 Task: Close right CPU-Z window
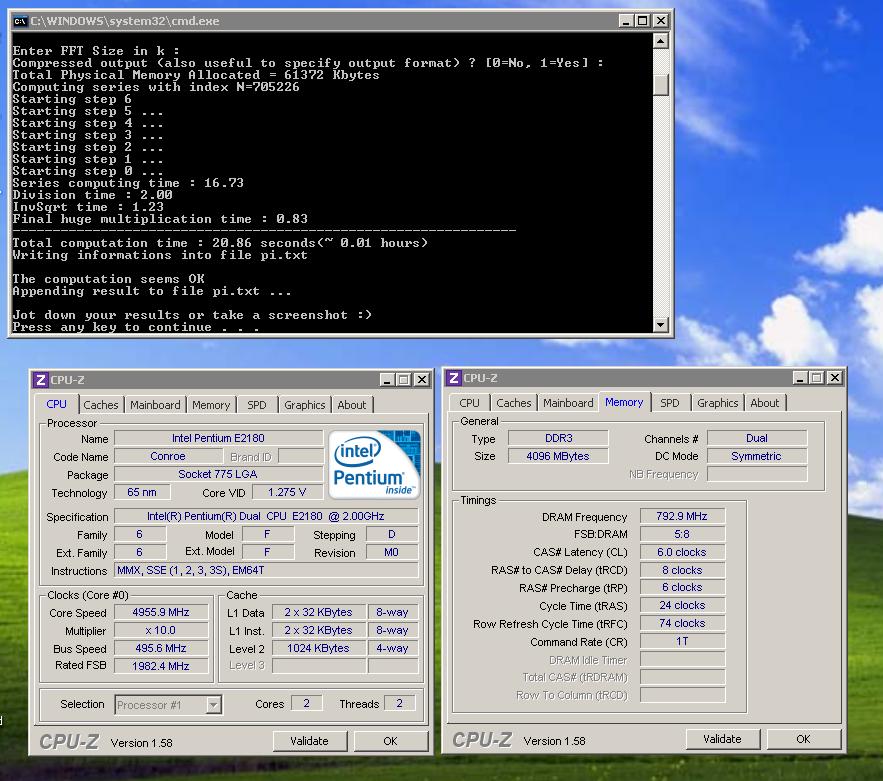click(835, 378)
